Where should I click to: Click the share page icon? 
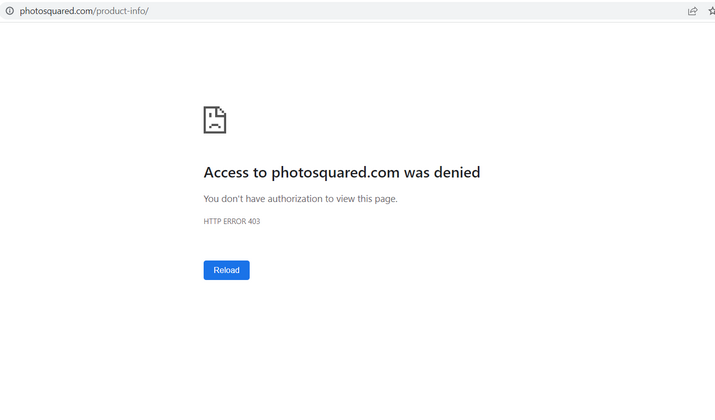(692, 11)
